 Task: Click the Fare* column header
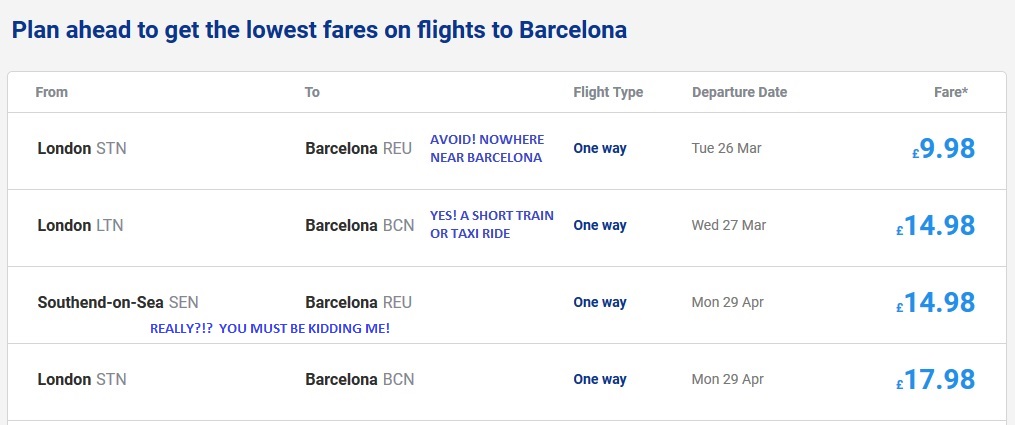click(x=950, y=92)
